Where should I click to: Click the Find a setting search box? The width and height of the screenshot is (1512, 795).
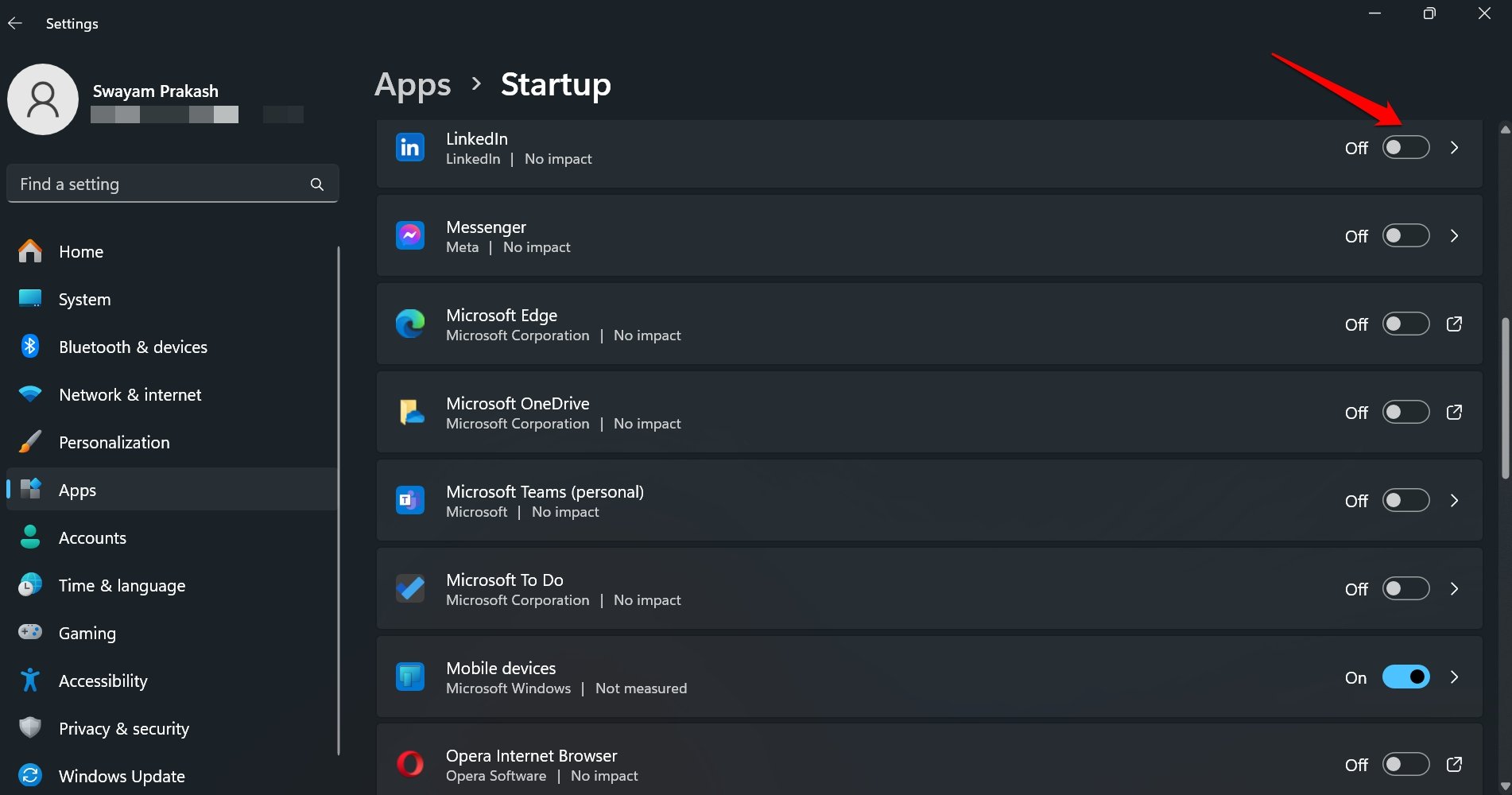(159, 184)
